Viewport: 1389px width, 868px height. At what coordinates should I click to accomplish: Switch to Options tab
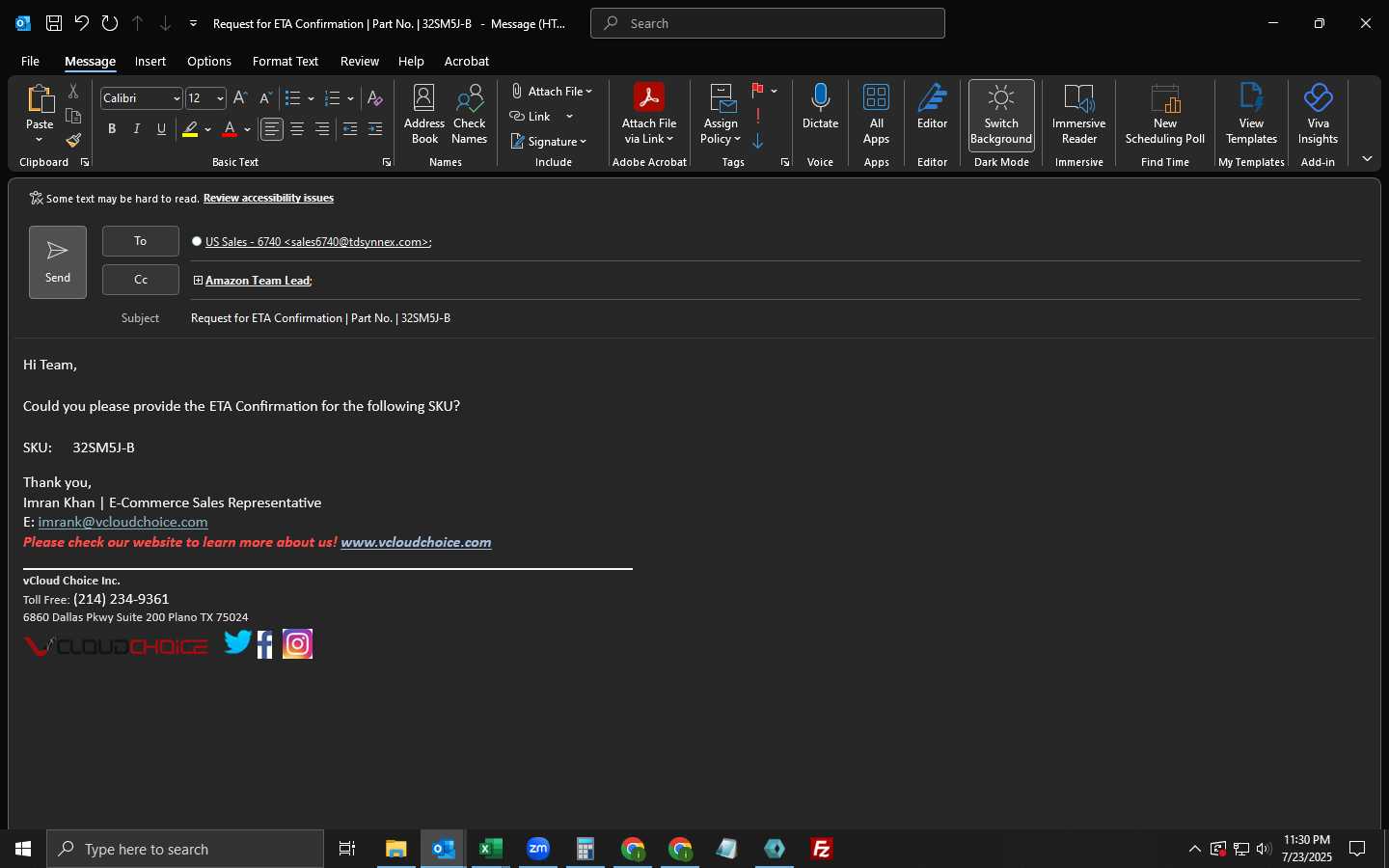[209, 61]
